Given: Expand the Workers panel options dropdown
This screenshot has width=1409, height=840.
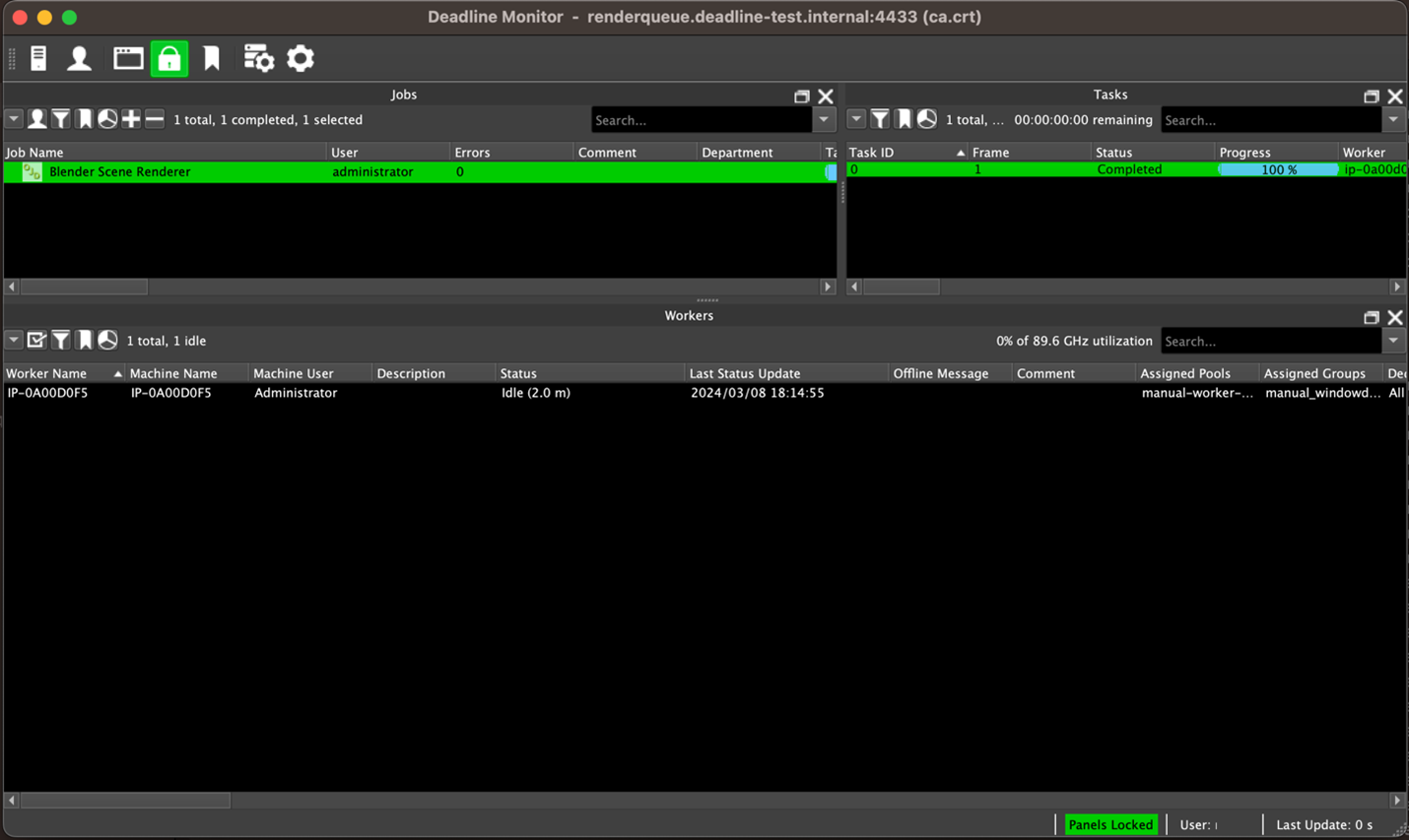Looking at the screenshot, I should 14,340.
